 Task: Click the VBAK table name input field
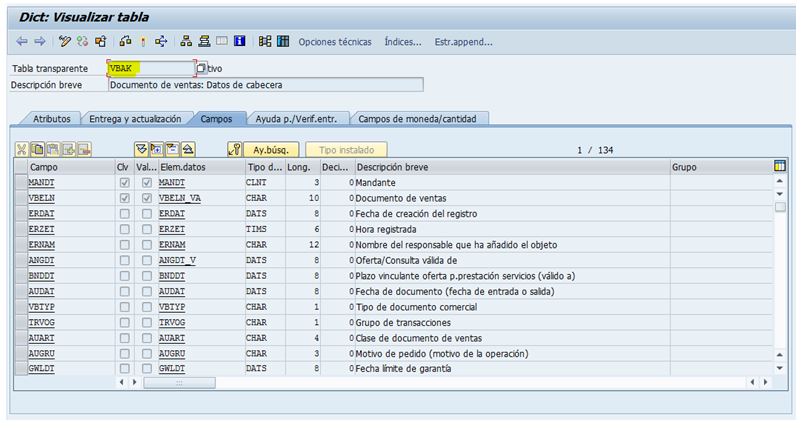(x=149, y=68)
